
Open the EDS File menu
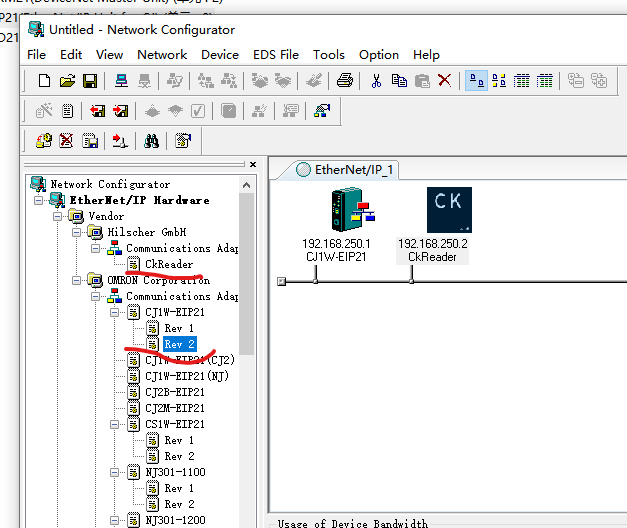(276, 54)
